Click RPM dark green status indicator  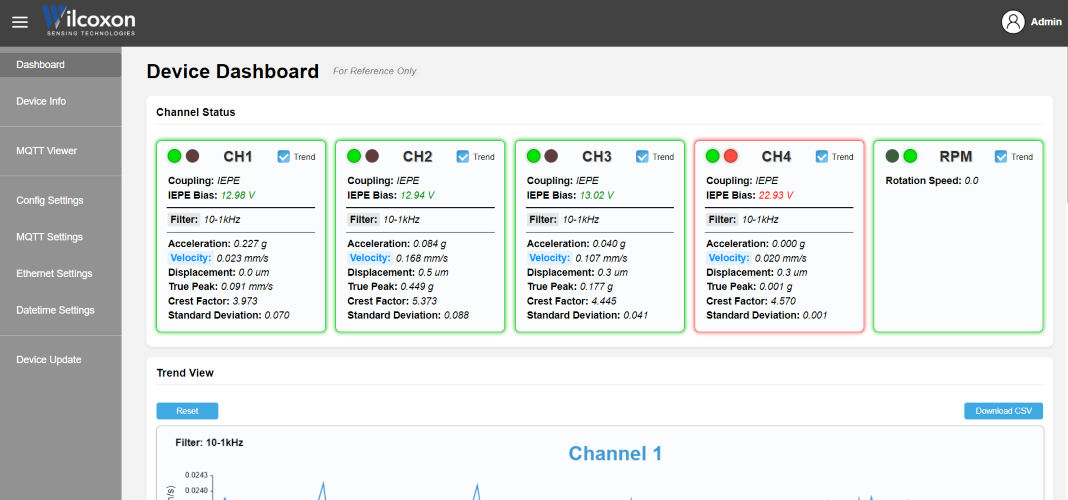[892, 156]
